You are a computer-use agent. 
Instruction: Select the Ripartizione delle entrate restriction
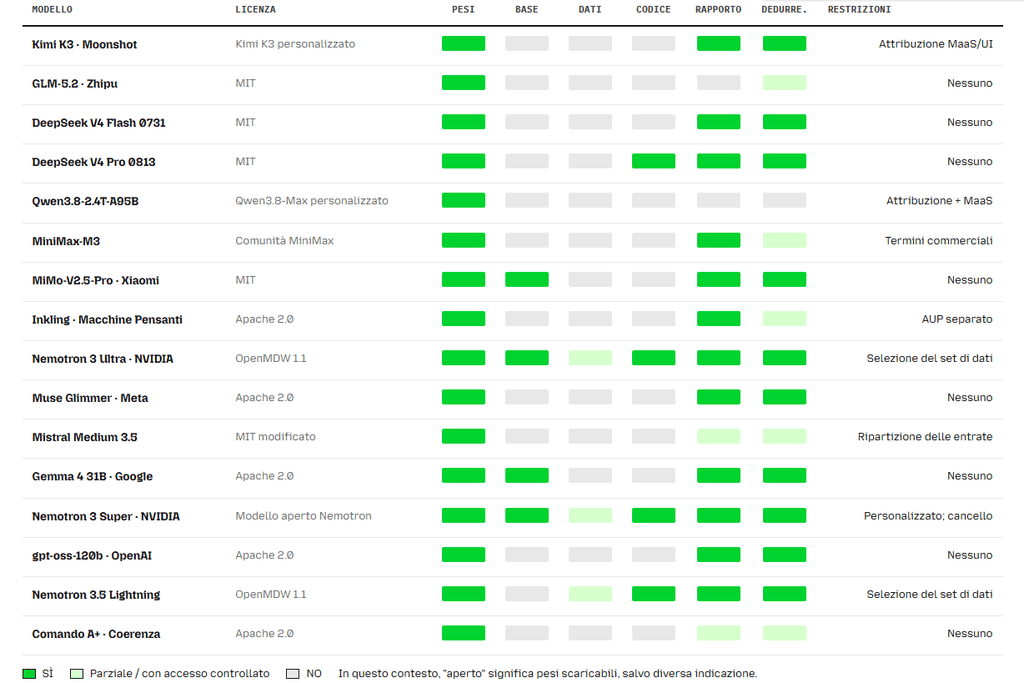click(x=925, y=436)
